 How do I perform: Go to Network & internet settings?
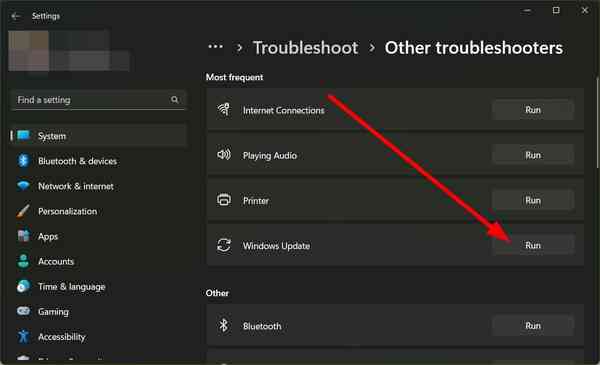99,186
